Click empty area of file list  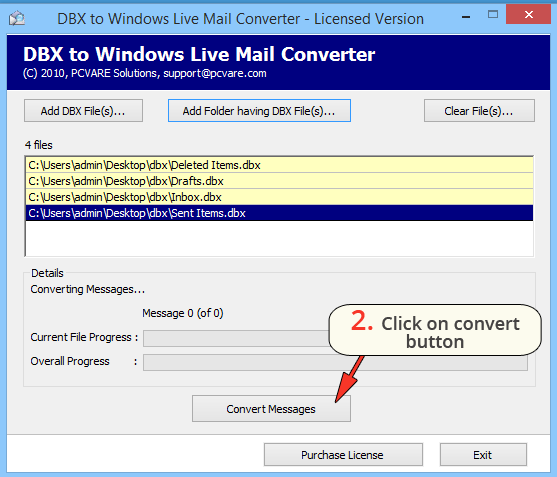click(279, 238)
